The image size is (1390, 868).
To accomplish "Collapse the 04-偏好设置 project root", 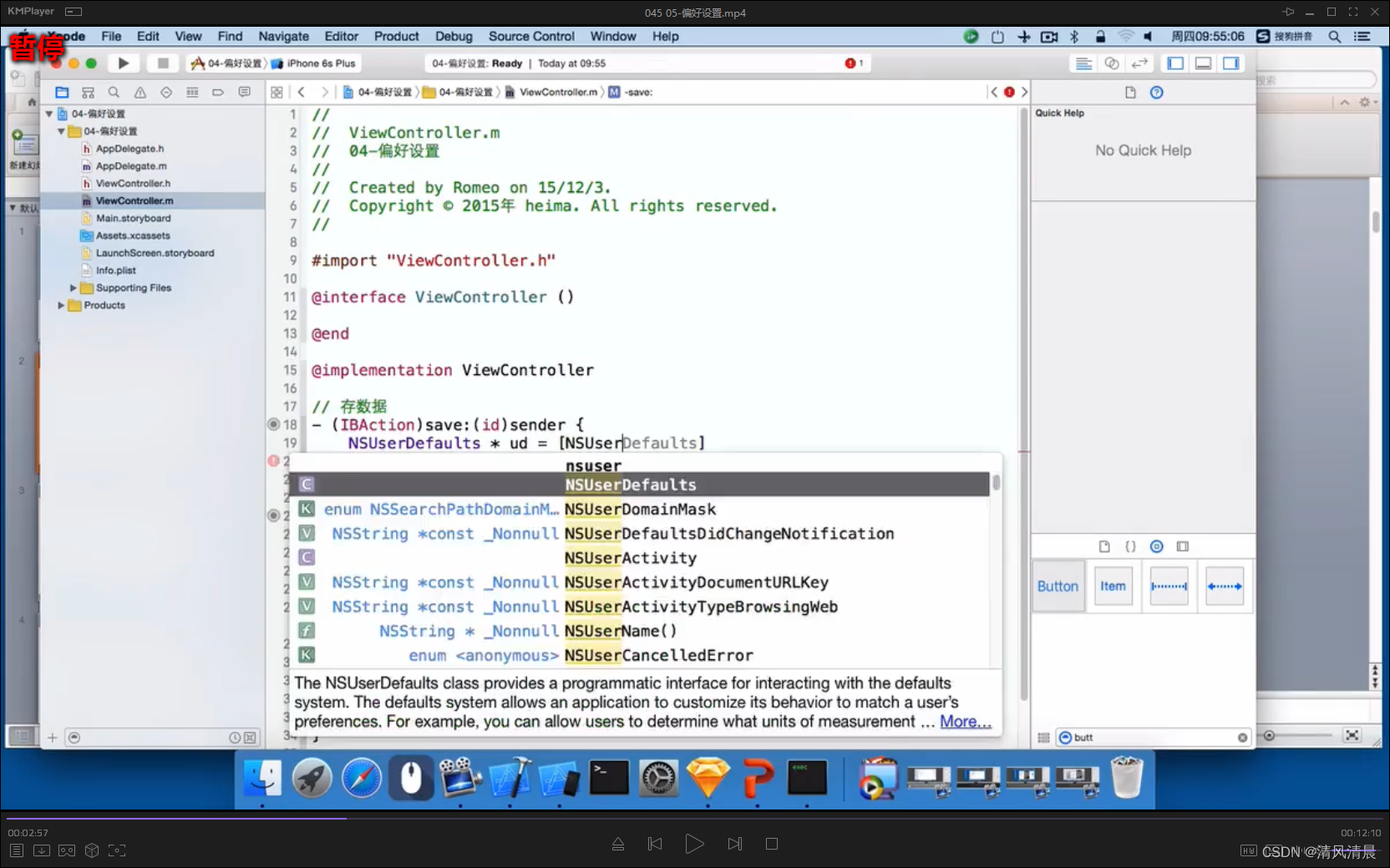I will pyautogui.click(x=49, y=114).
